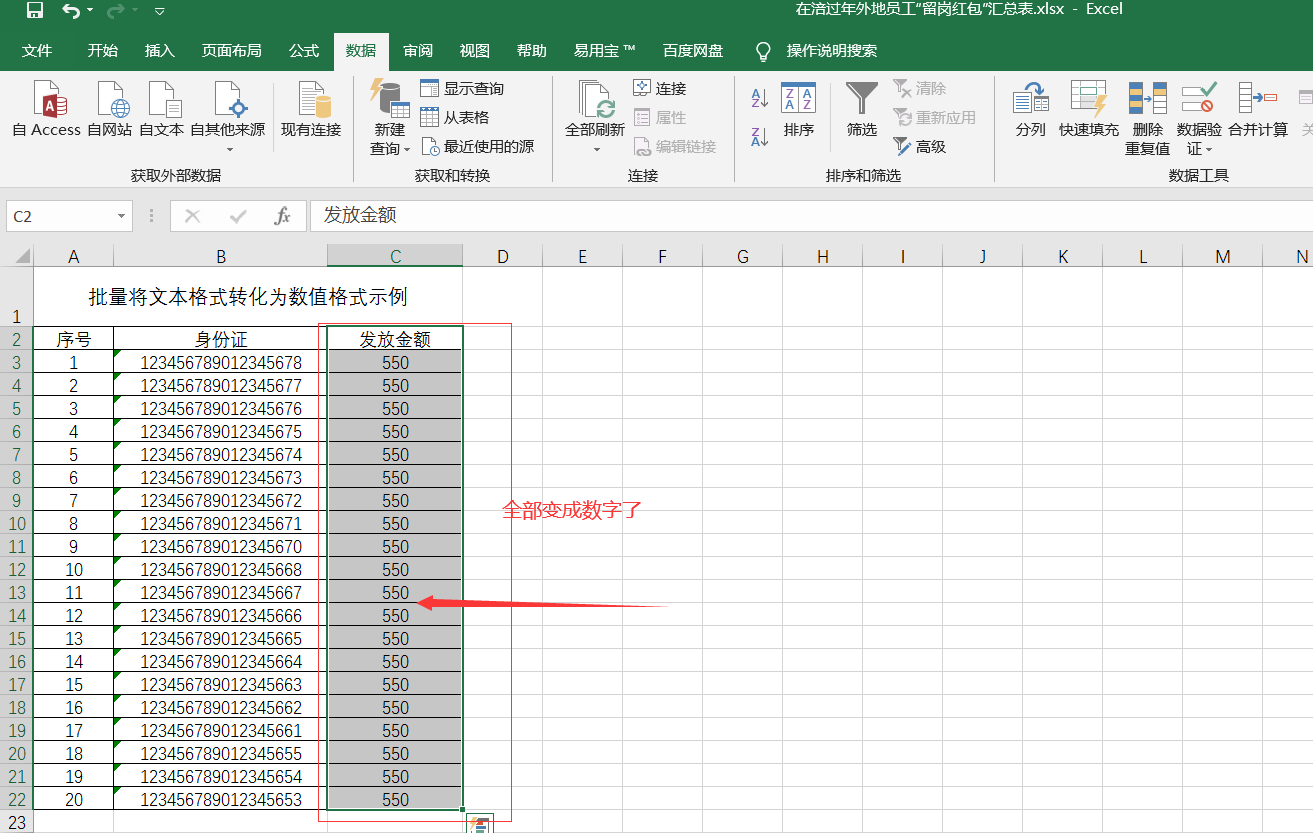This screenshot has height=833, width=1313.
Task: Select row 1 header
Action: click(x=16, y=297)
